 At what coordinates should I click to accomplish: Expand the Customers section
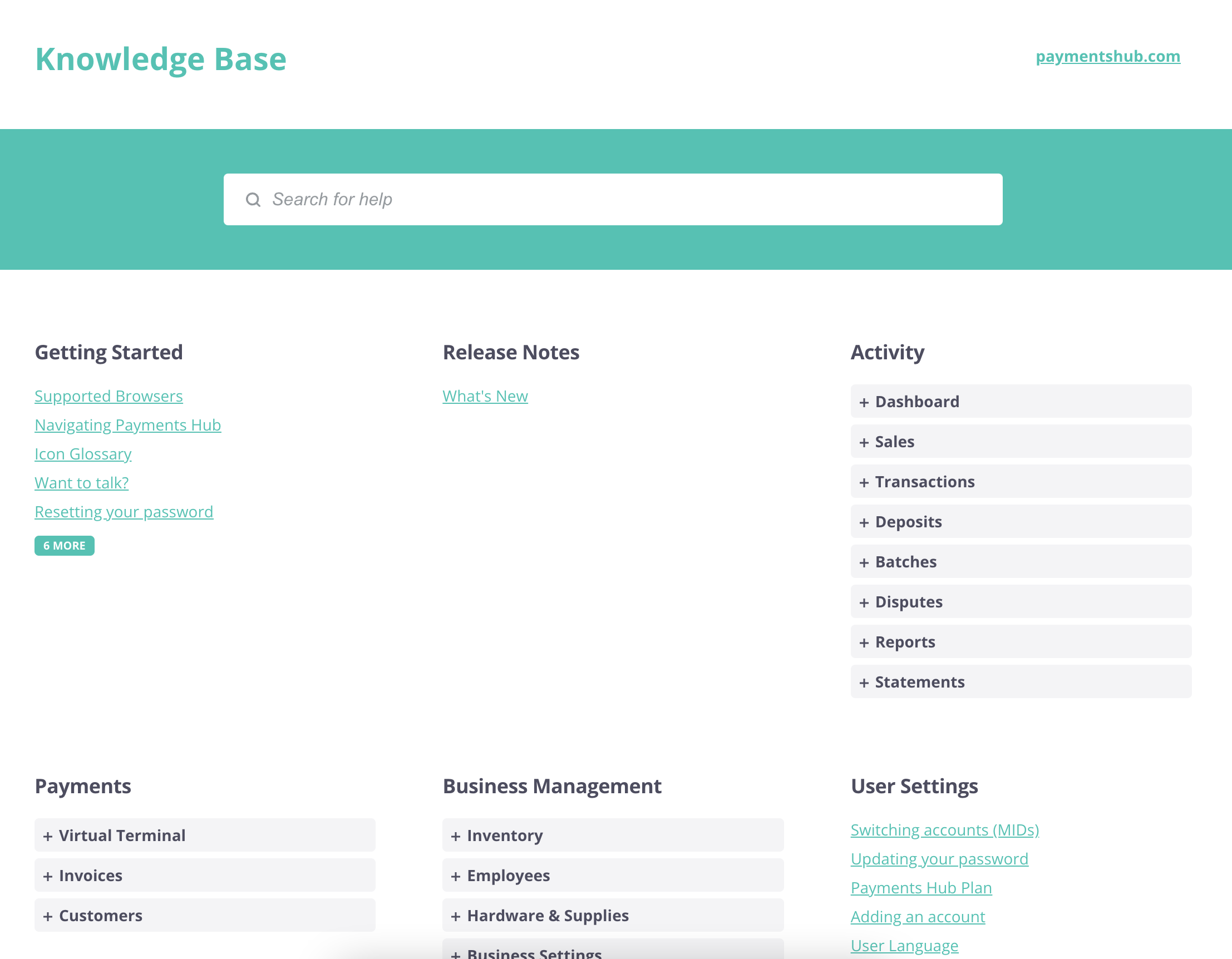point(48,915)
